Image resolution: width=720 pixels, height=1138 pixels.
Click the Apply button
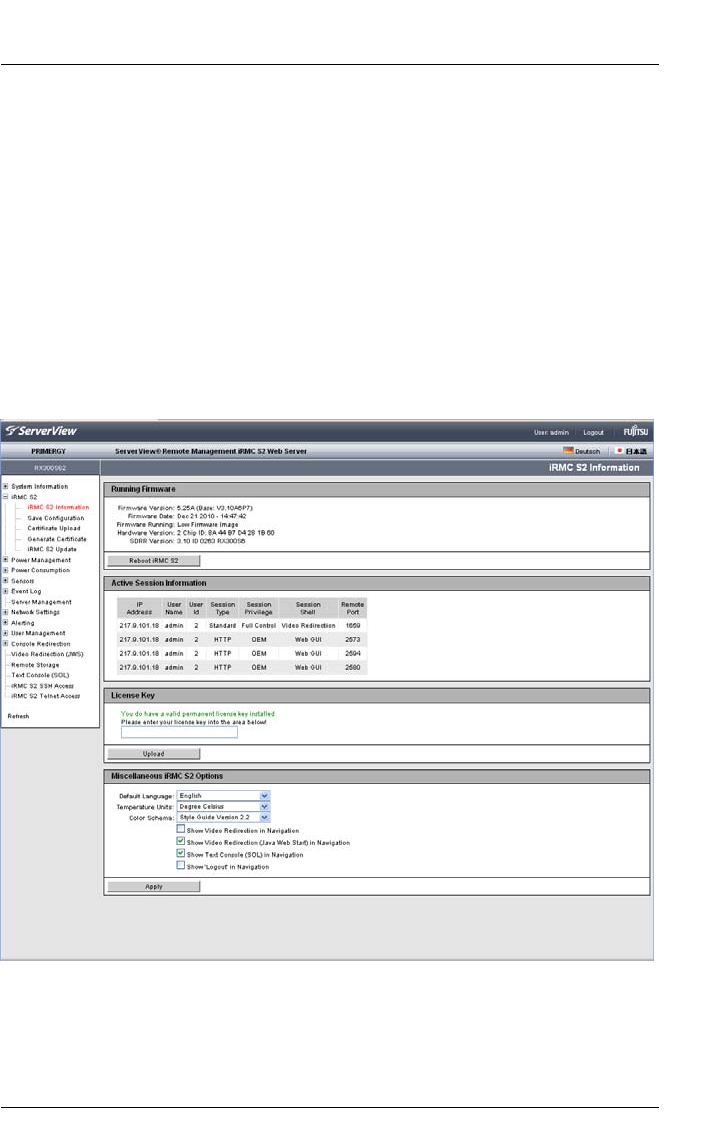point(154,886)
